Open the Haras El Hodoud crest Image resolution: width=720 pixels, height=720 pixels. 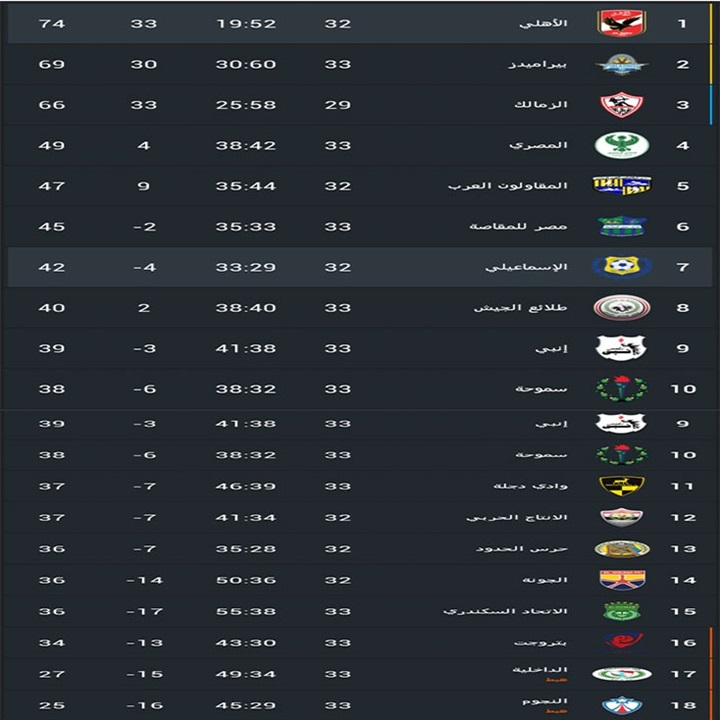coord(621,549)
